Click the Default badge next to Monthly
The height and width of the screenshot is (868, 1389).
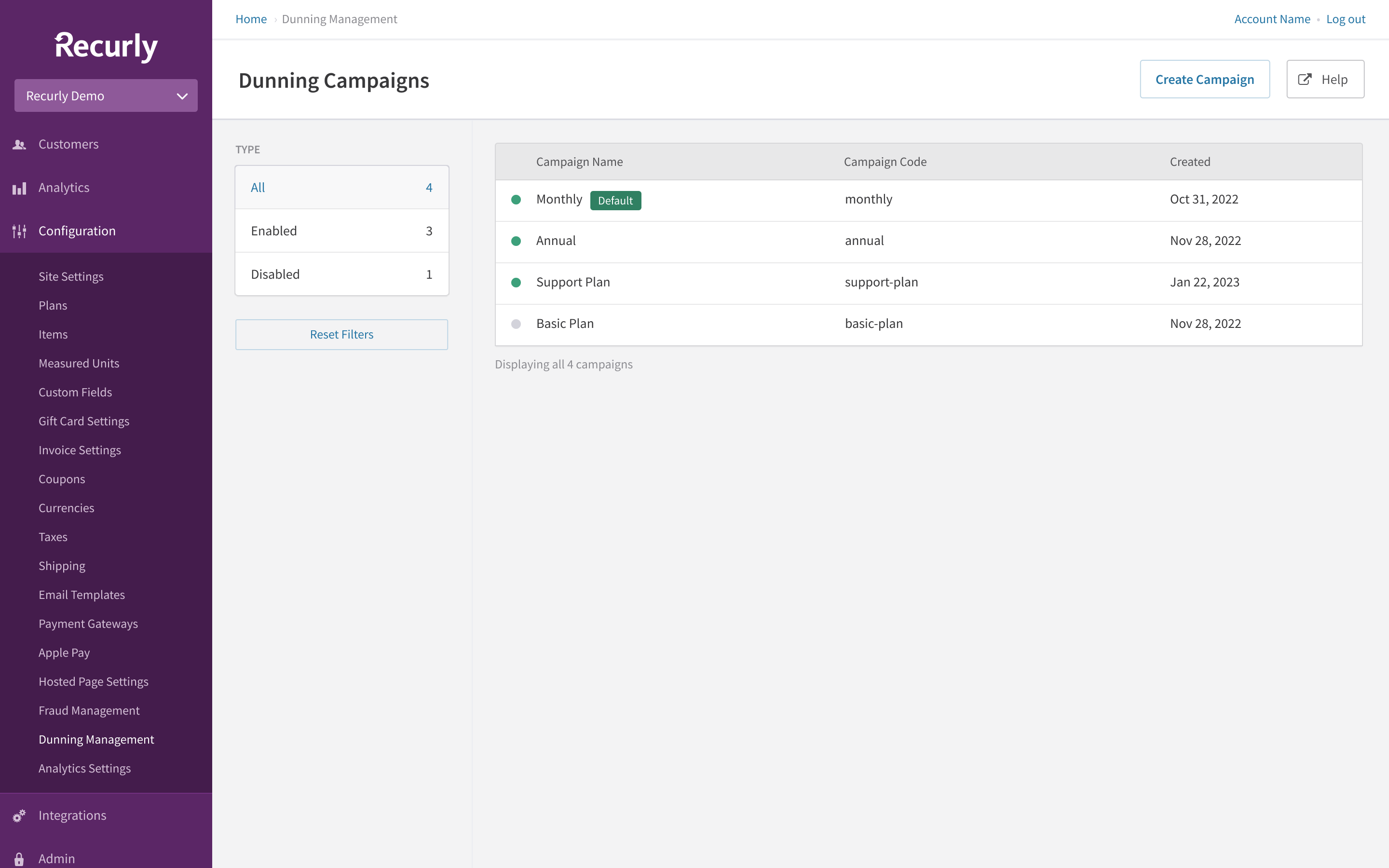point(616,200)
